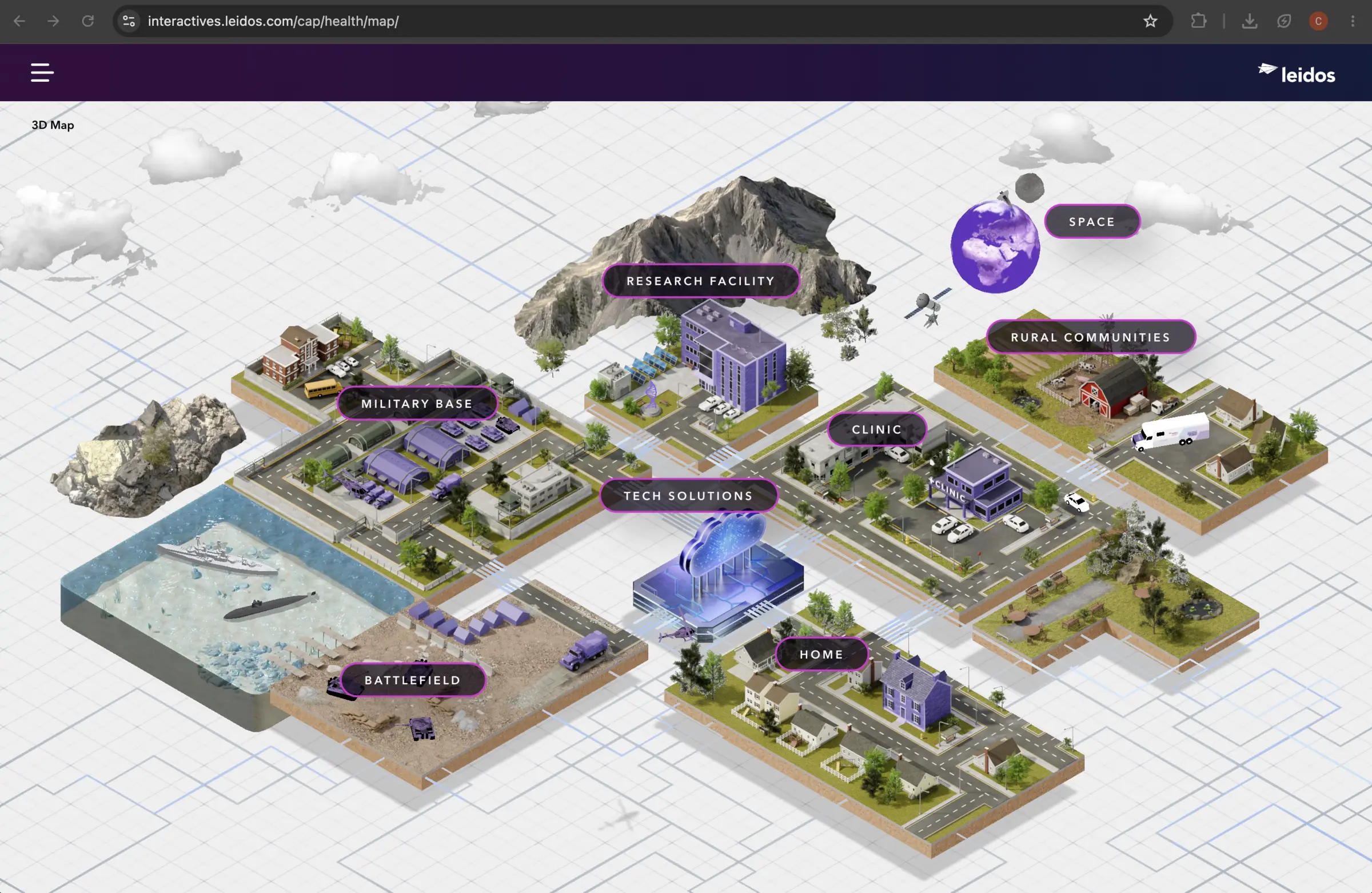Viewport: 1372px width, 893px height.
Task: Click the red barn in rural area
Action: [x=1112, y=388]
